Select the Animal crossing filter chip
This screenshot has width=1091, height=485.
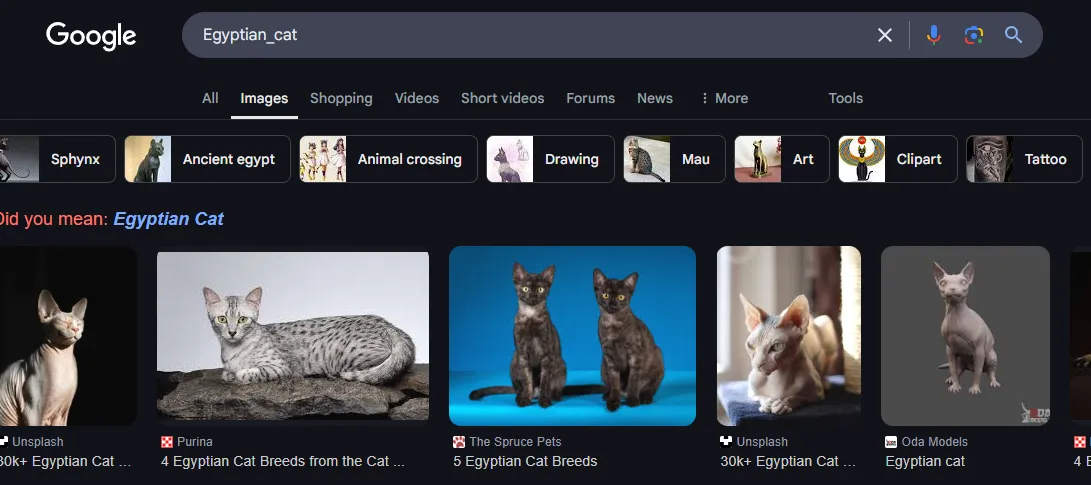tap(388, 159)
